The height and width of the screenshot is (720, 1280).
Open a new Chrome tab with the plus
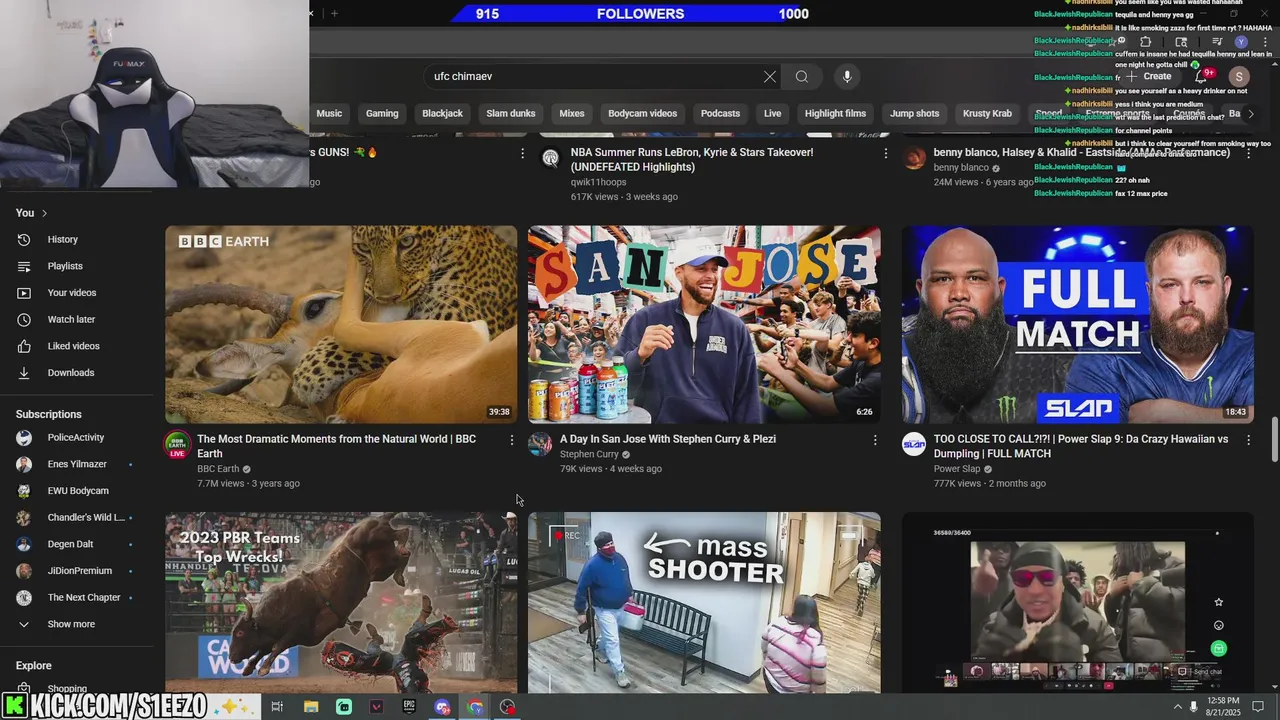(x=334, y=14)
